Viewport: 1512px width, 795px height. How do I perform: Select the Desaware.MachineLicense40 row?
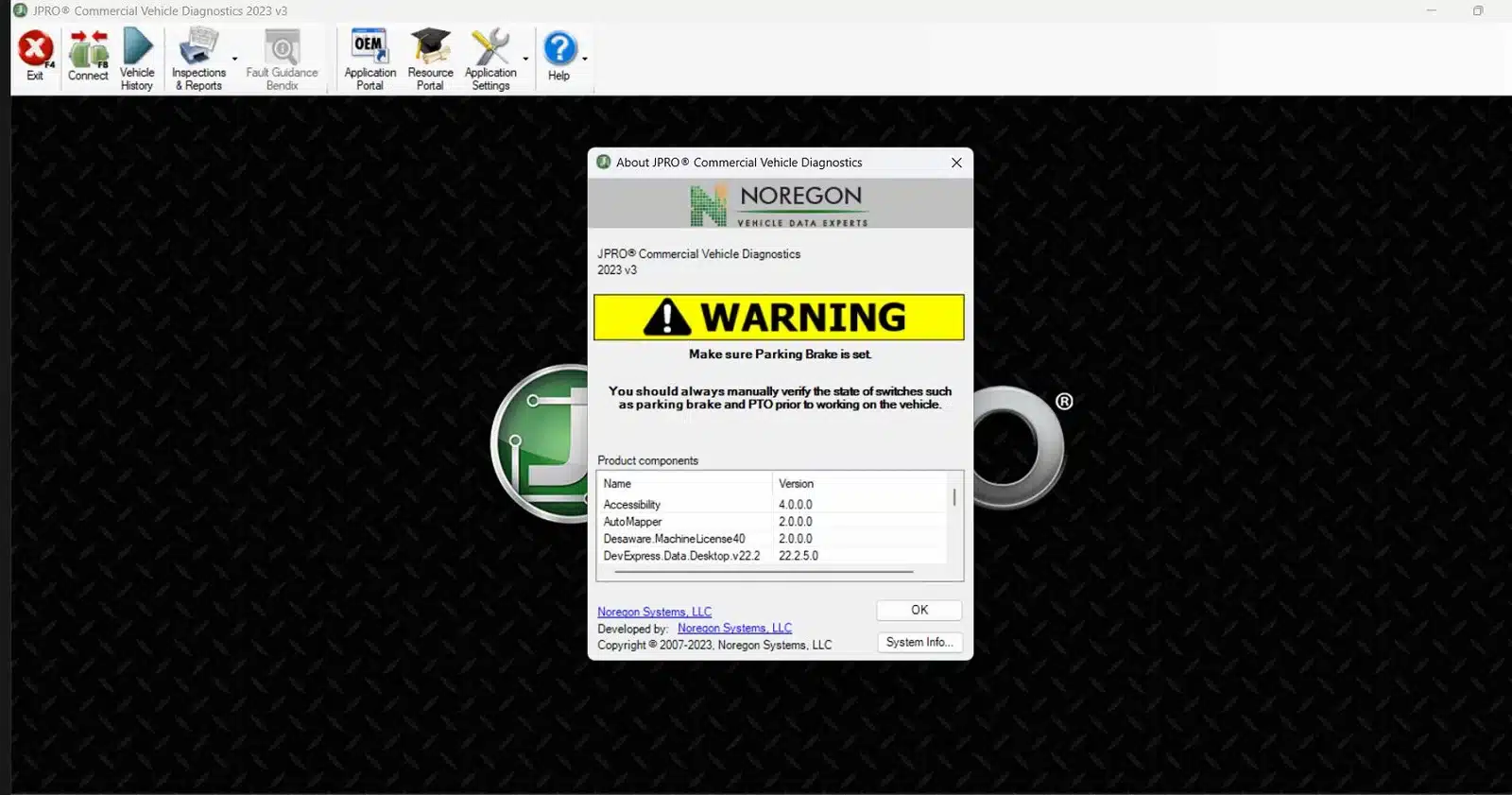pos(772,539)
